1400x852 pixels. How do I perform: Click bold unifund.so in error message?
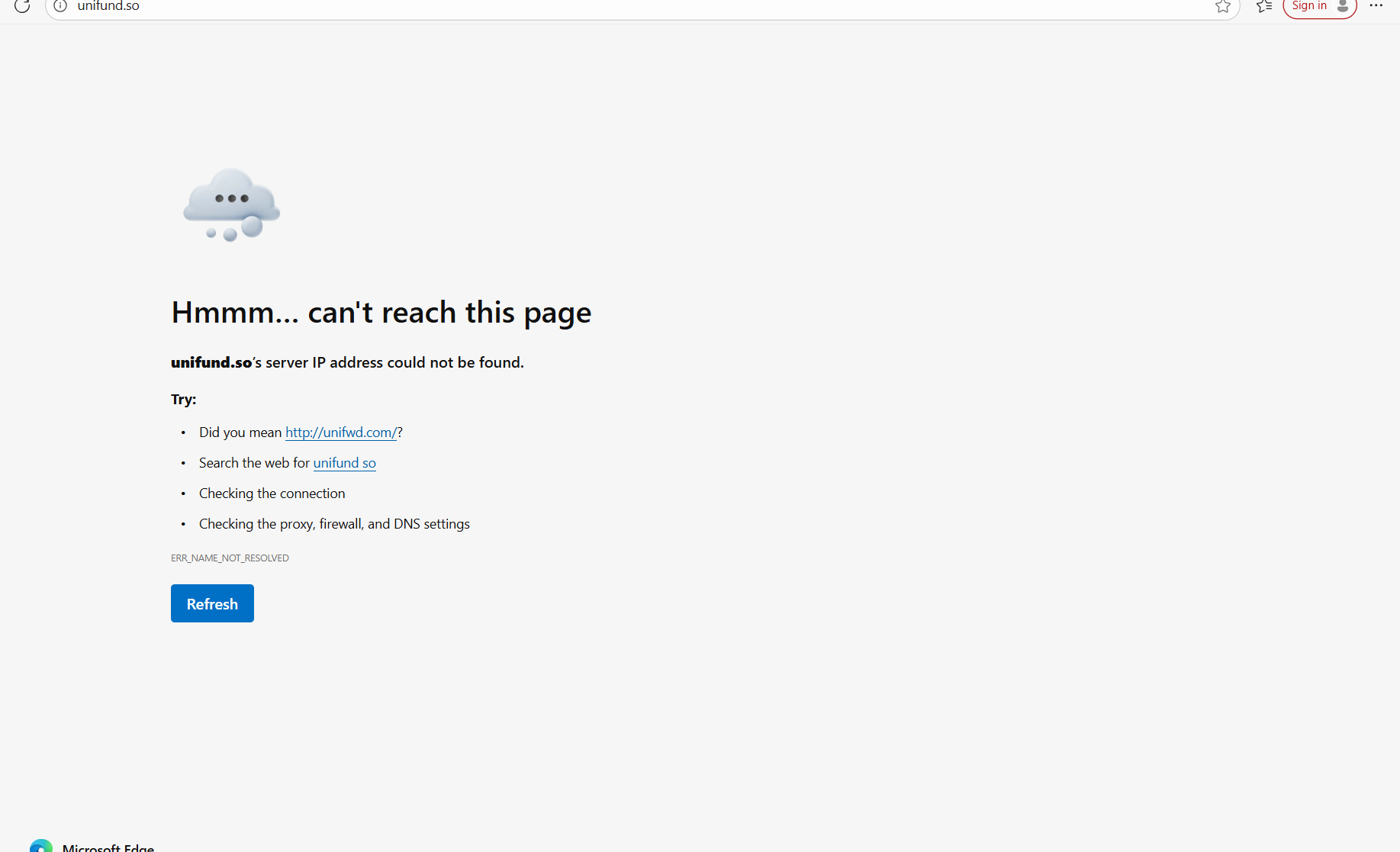click(211, 363)
